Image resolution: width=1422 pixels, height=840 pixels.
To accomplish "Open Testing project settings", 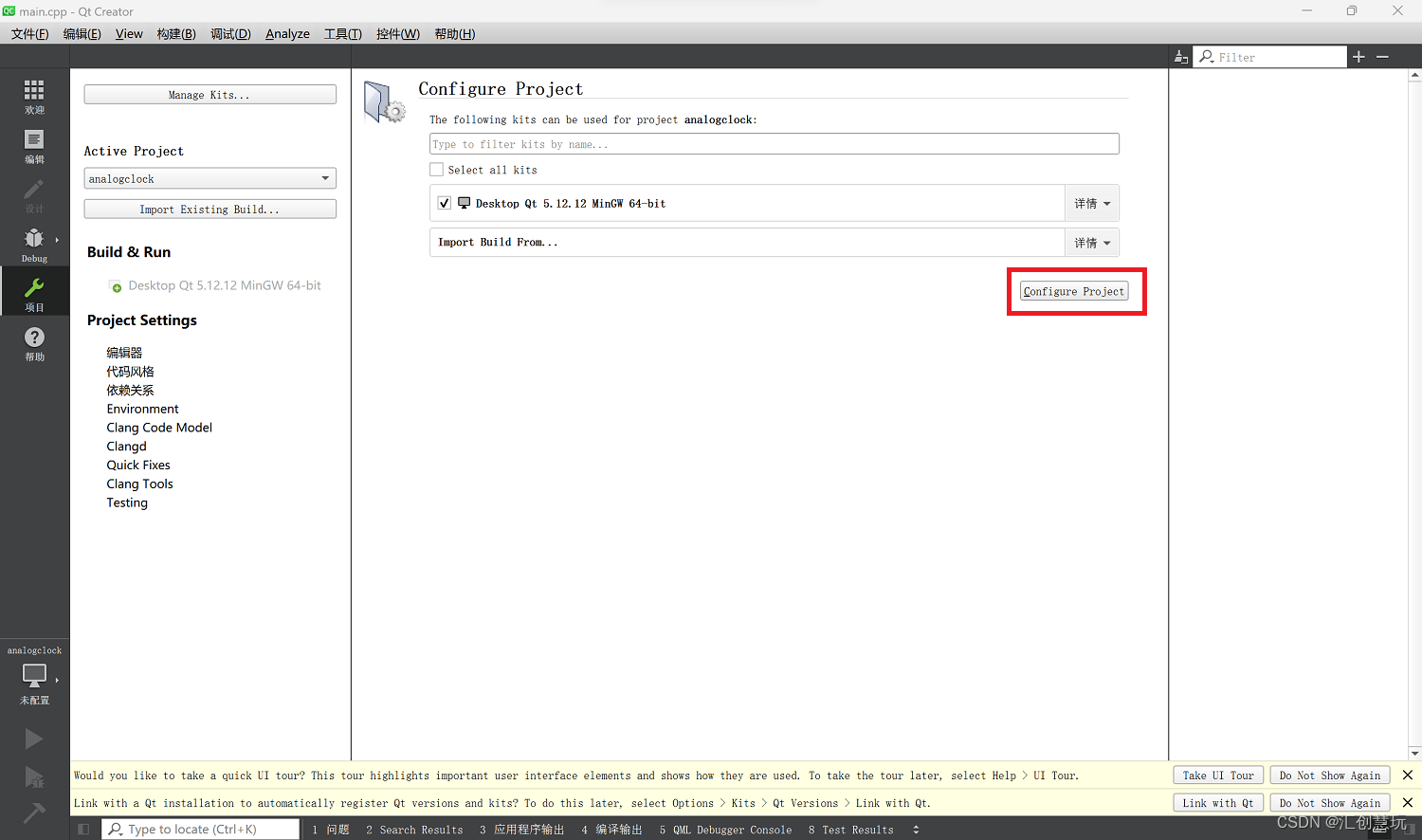I will 127,502.
